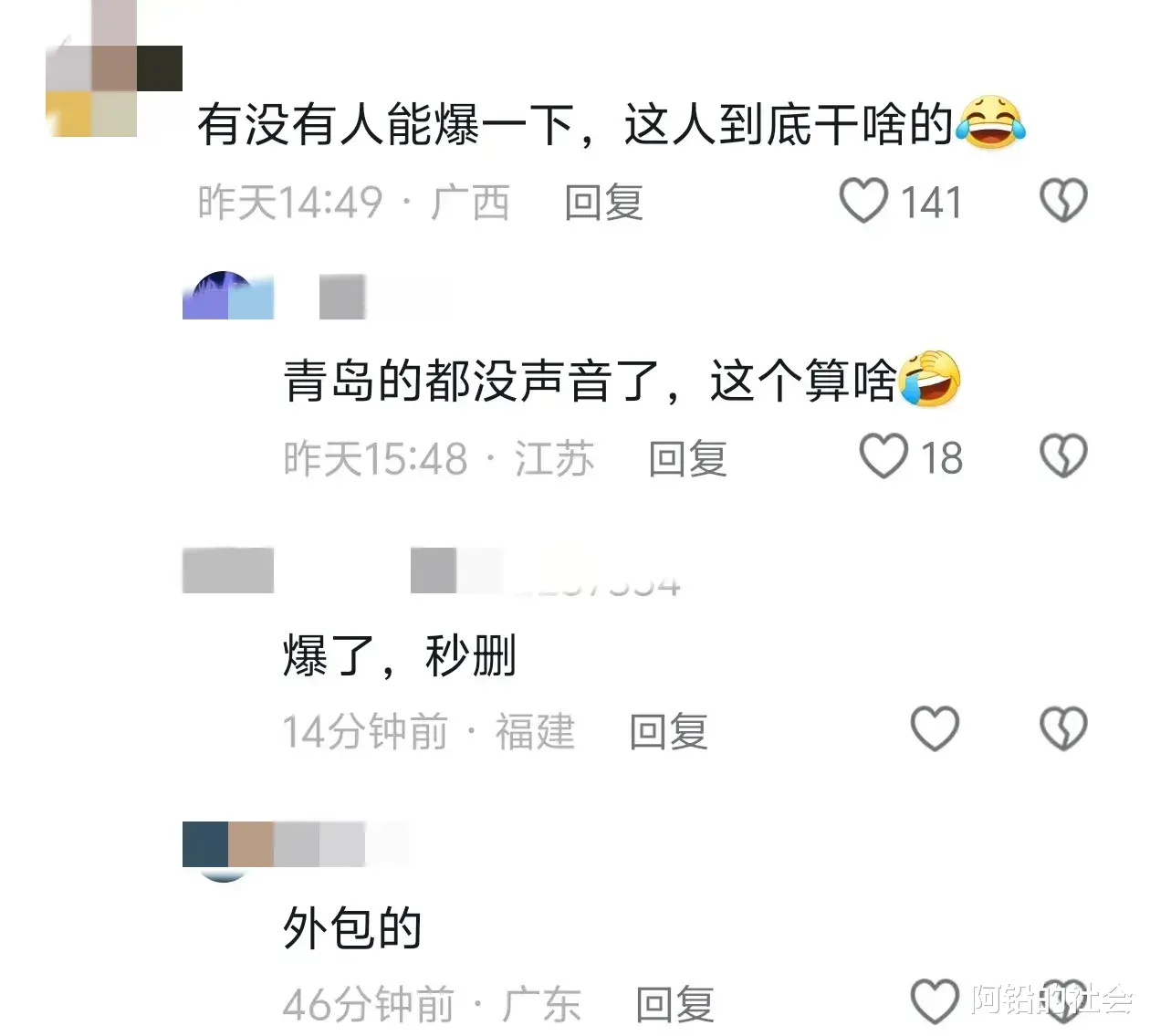
Task: Like the 外包的 comment
Action: tap(936, 1001)
